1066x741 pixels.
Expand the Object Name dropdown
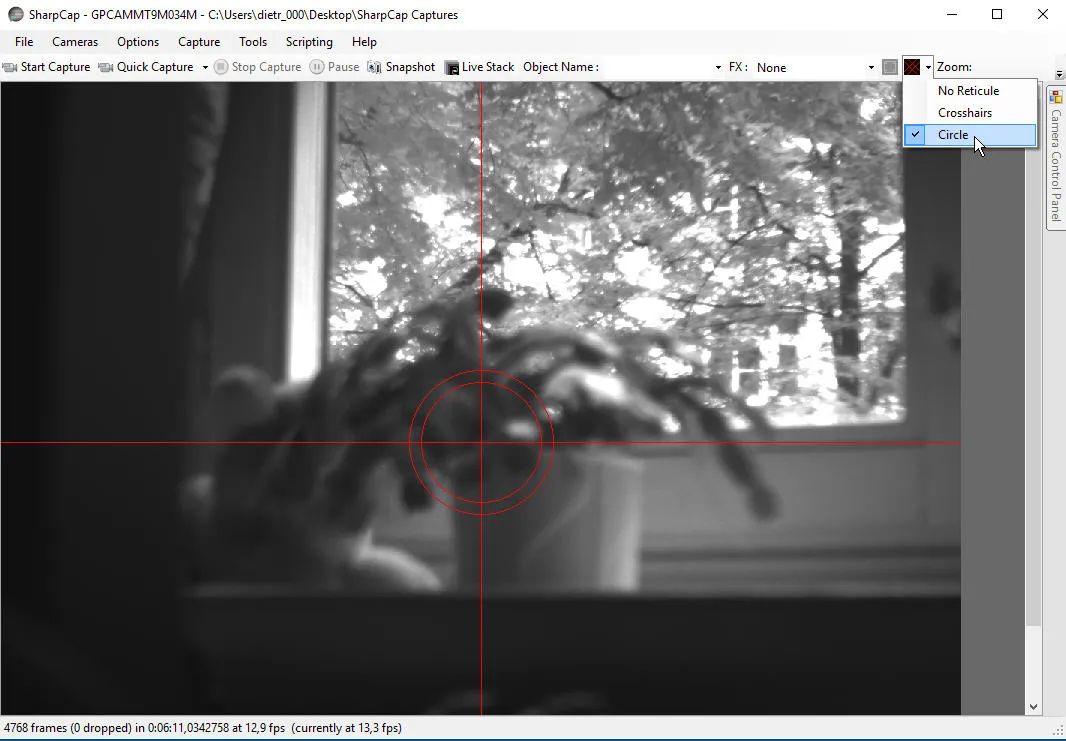pos(718,67)
